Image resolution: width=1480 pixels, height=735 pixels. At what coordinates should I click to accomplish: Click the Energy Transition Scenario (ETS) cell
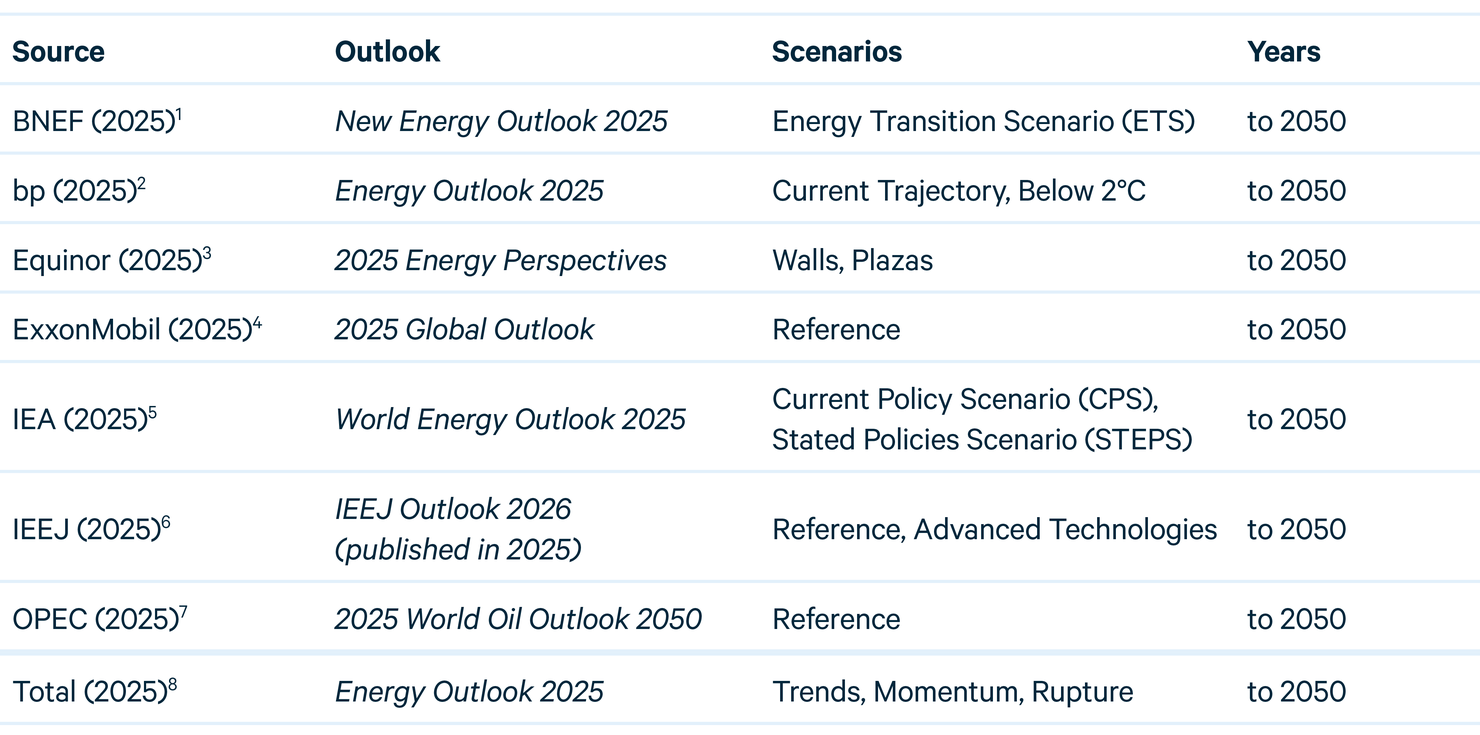pos(983,122)
